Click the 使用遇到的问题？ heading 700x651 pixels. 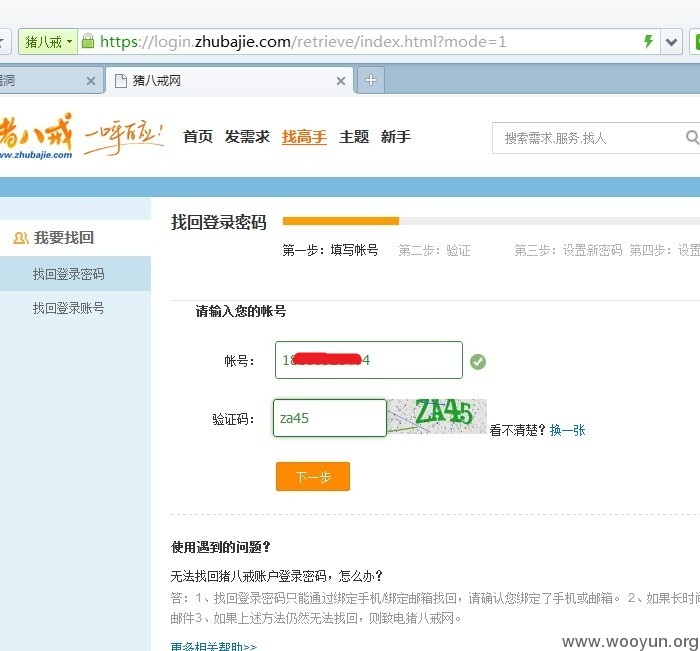[221, 547]
